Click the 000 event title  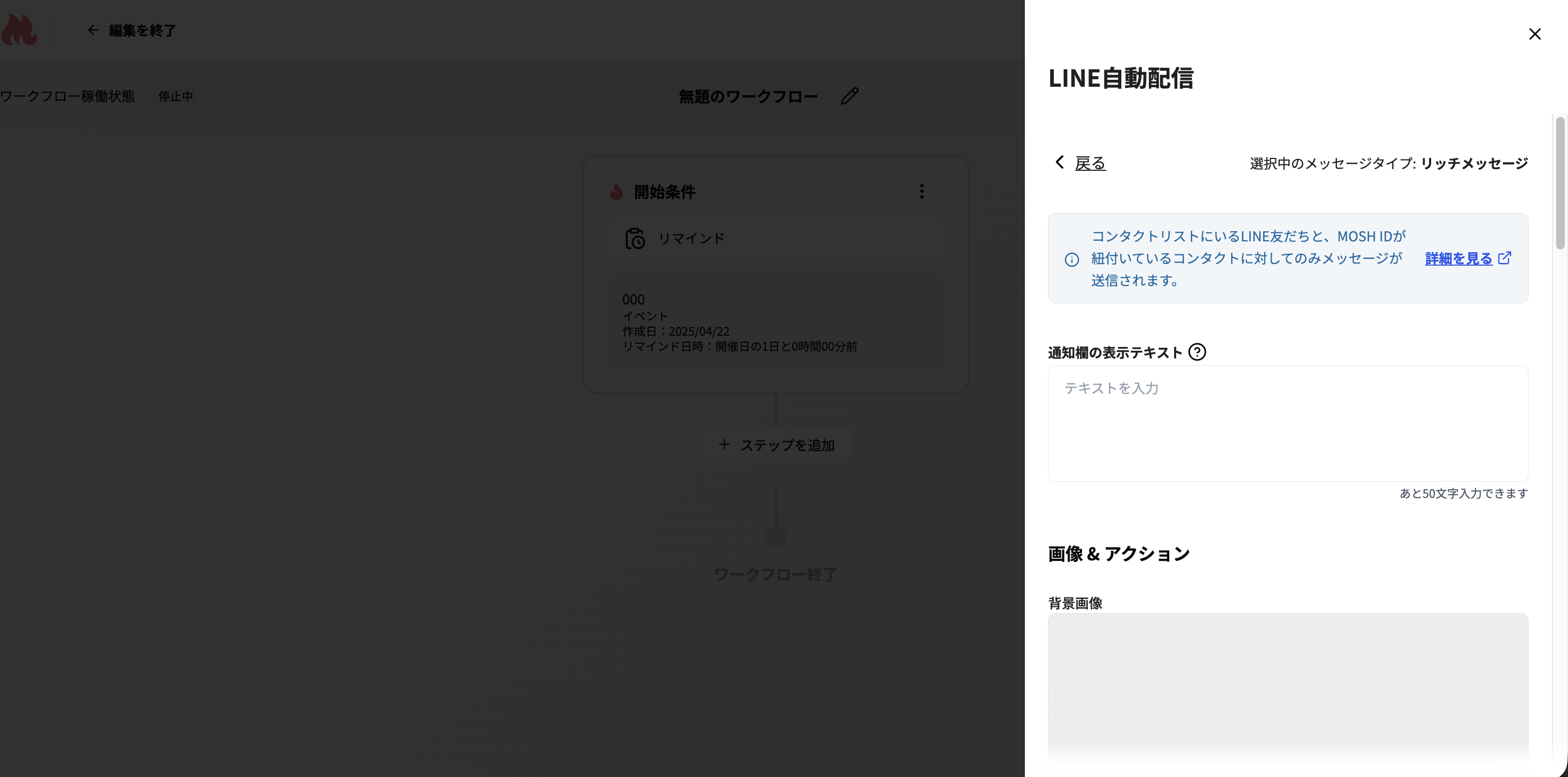tap(633, 300)
